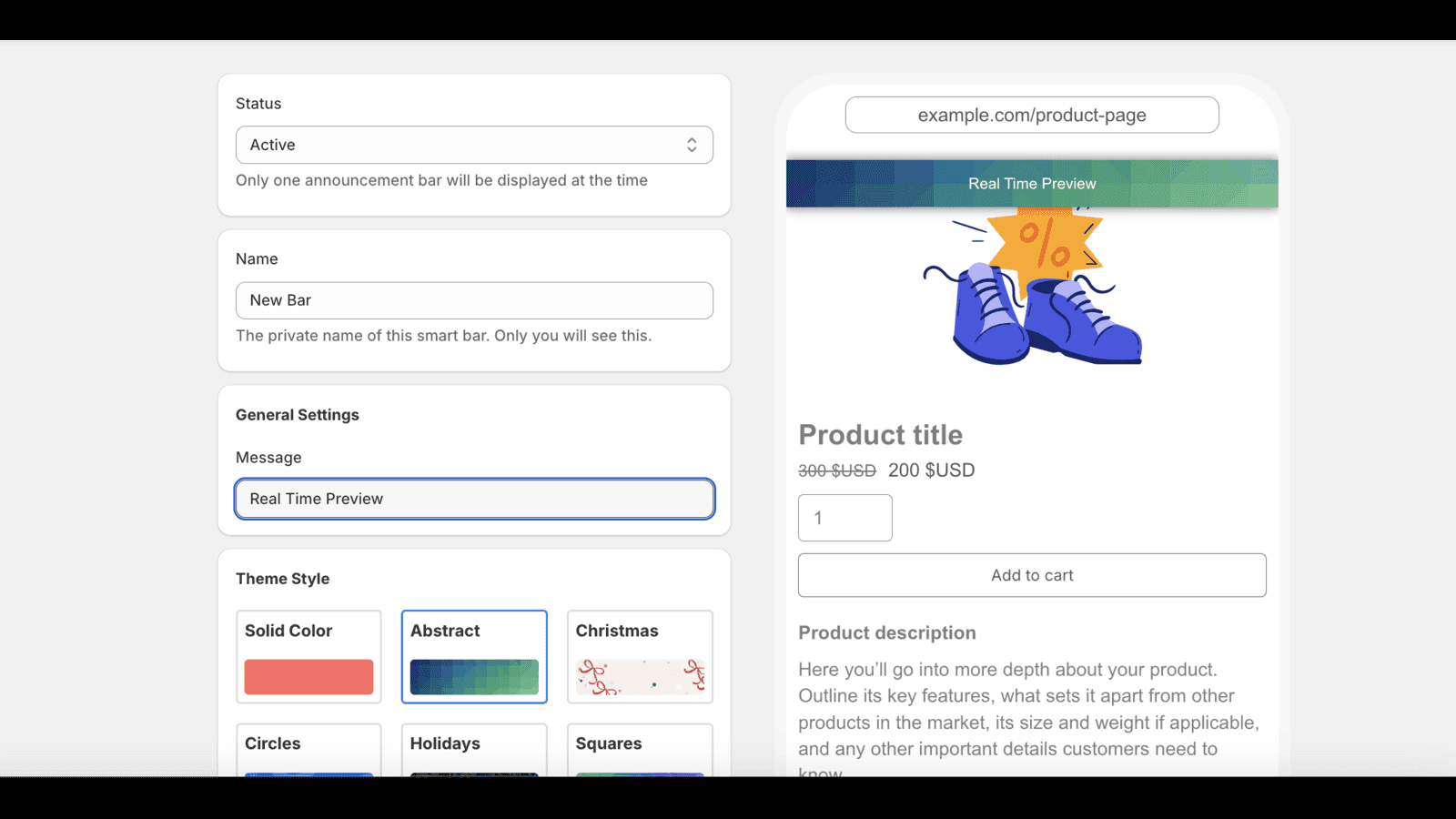Click the red Solid Color swatch preview
Viewport: 1456px width, 819px height.
tap(308, 677)
